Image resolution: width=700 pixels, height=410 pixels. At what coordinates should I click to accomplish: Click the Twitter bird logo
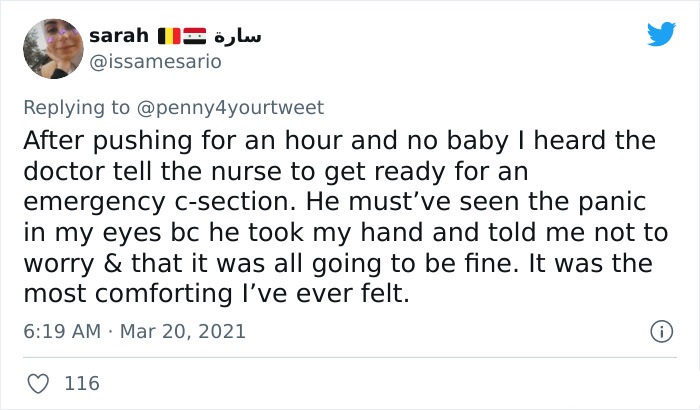point(661,33)
